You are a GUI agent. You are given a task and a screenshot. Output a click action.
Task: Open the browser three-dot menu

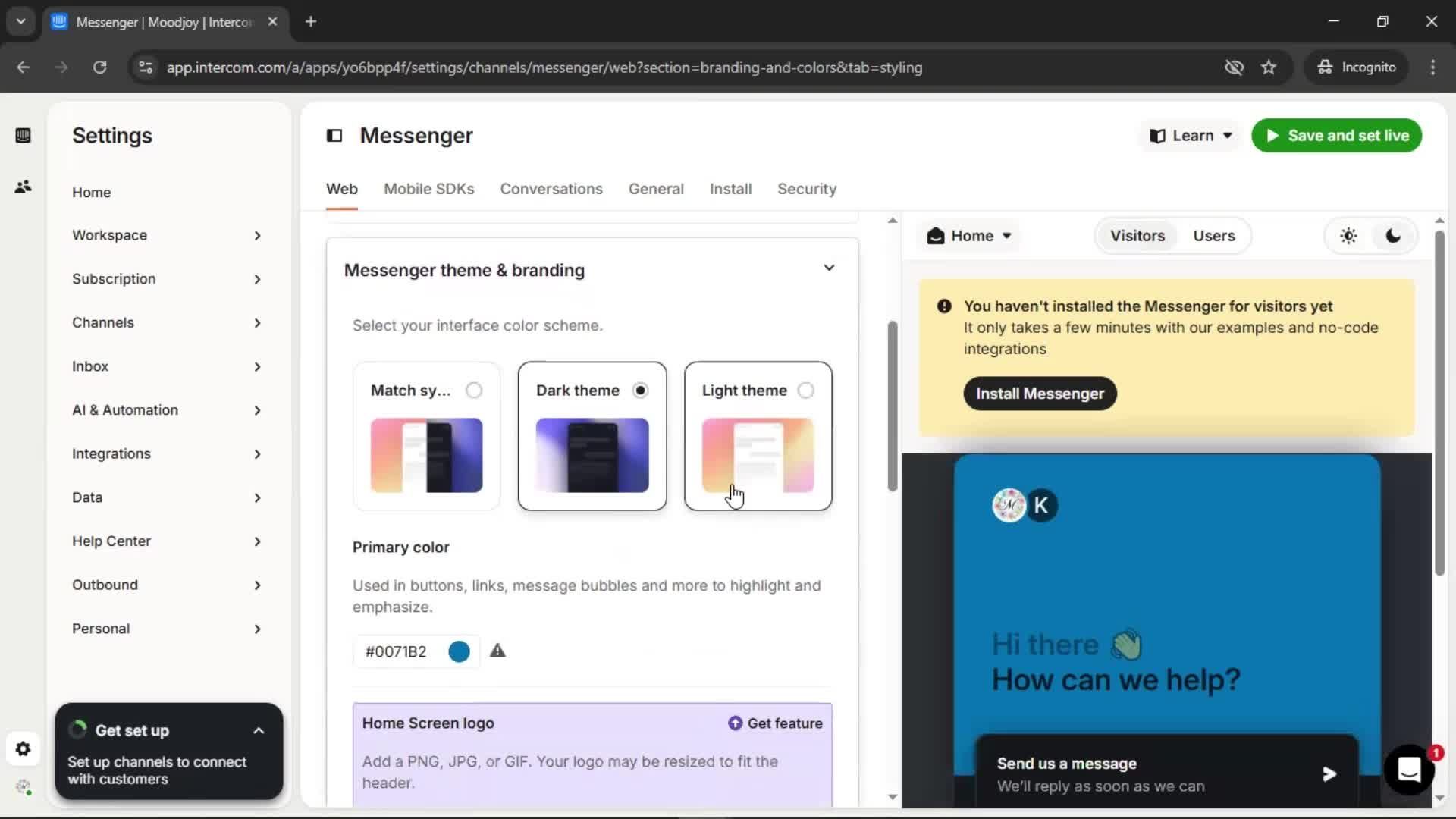pos(1432,67)
